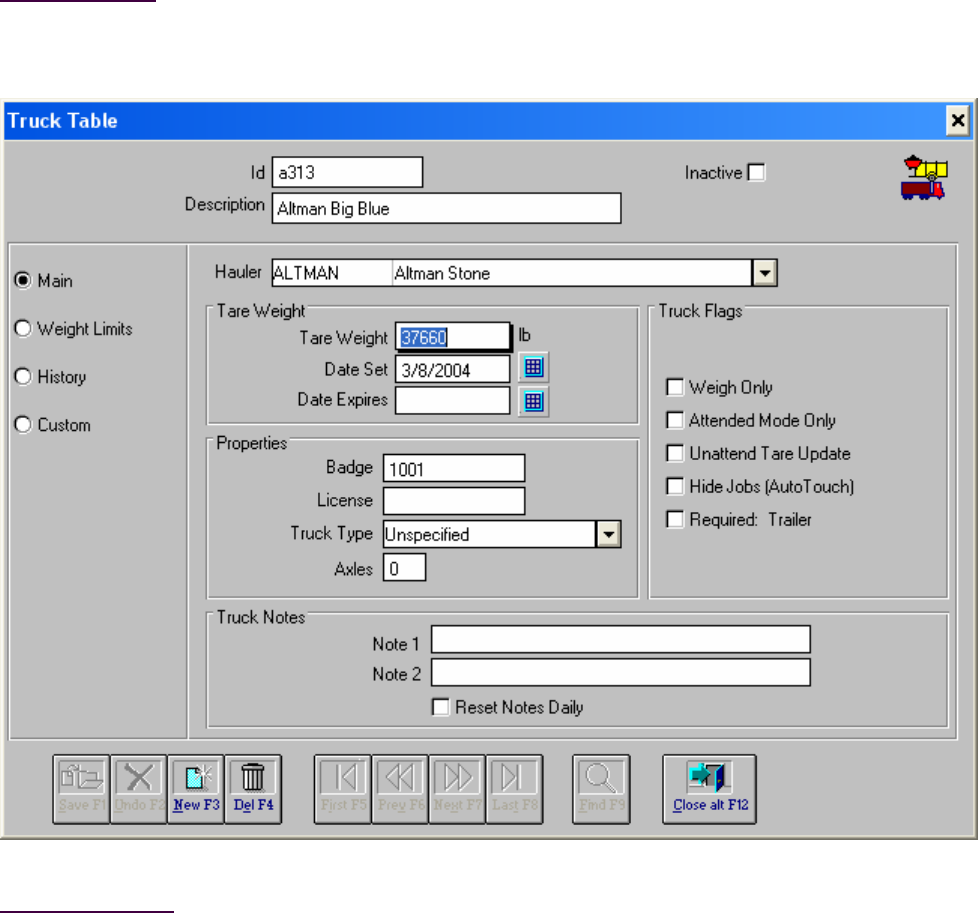The height and width of the screenshot is (913, 978).
Task: Open the Date Expires calendar picker
Action: (x=534, y=401)
